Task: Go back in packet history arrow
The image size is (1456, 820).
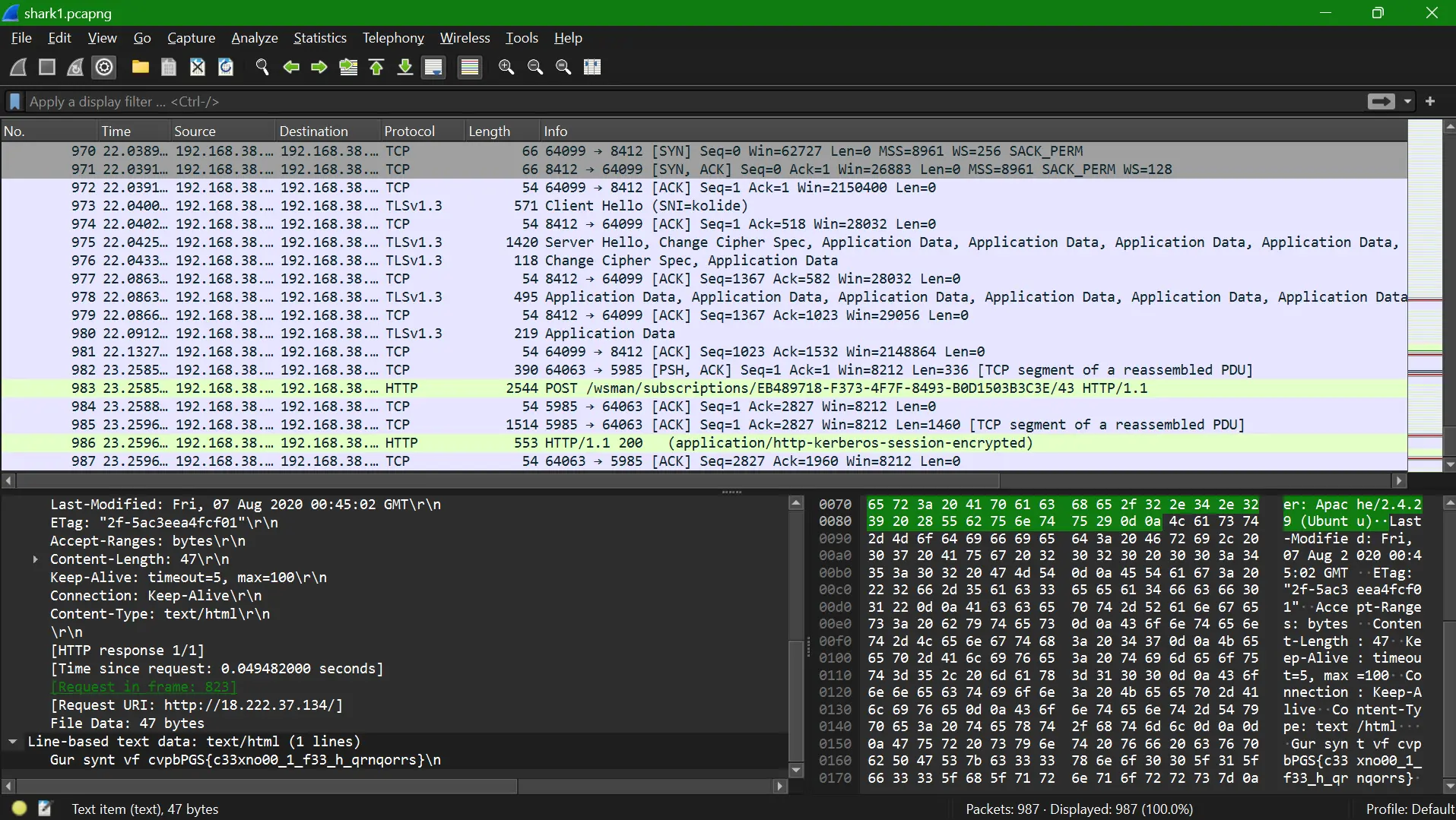Action: click(x=291, y=67)
